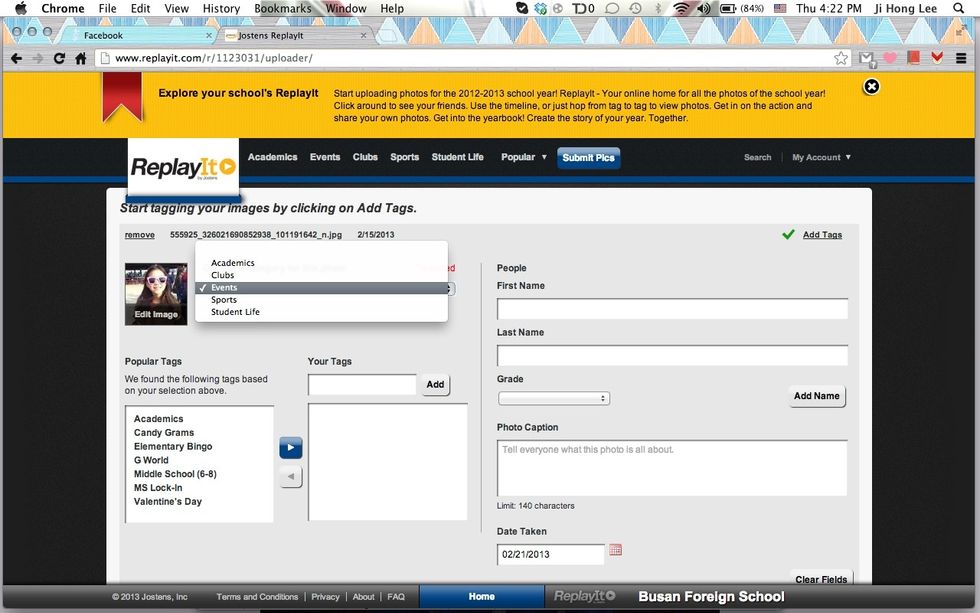Select Sports in the category dropdown
This screenshot has height=613, width=980.
tap(224, 300)
